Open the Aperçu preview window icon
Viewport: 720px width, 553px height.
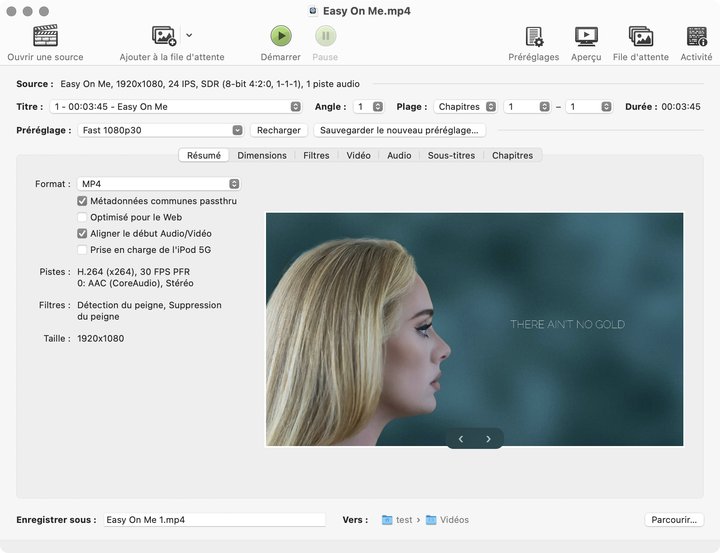click(x=586, y=36)
